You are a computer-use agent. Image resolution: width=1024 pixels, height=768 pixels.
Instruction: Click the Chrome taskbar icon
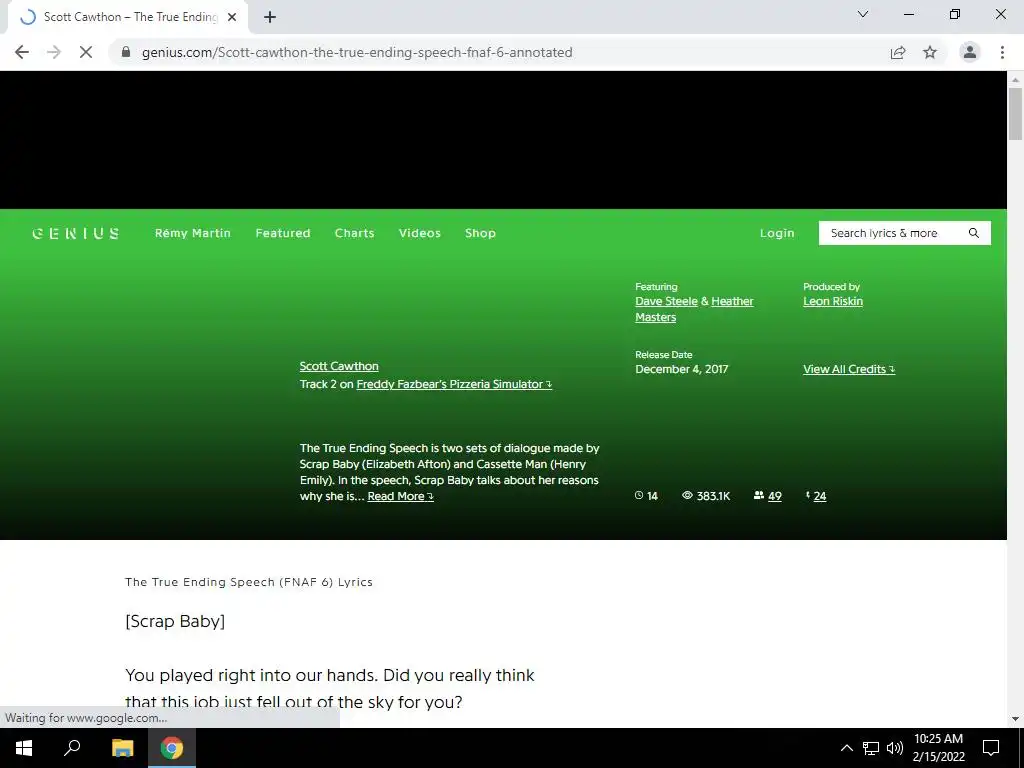[172, 748]
